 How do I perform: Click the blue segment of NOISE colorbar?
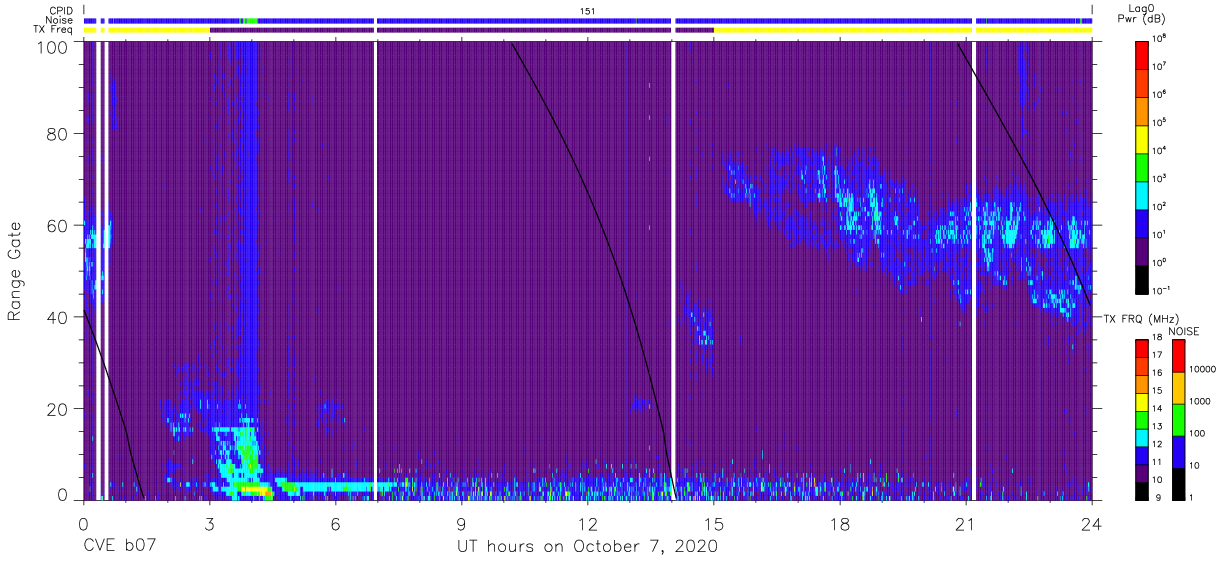click(1178, 452)
